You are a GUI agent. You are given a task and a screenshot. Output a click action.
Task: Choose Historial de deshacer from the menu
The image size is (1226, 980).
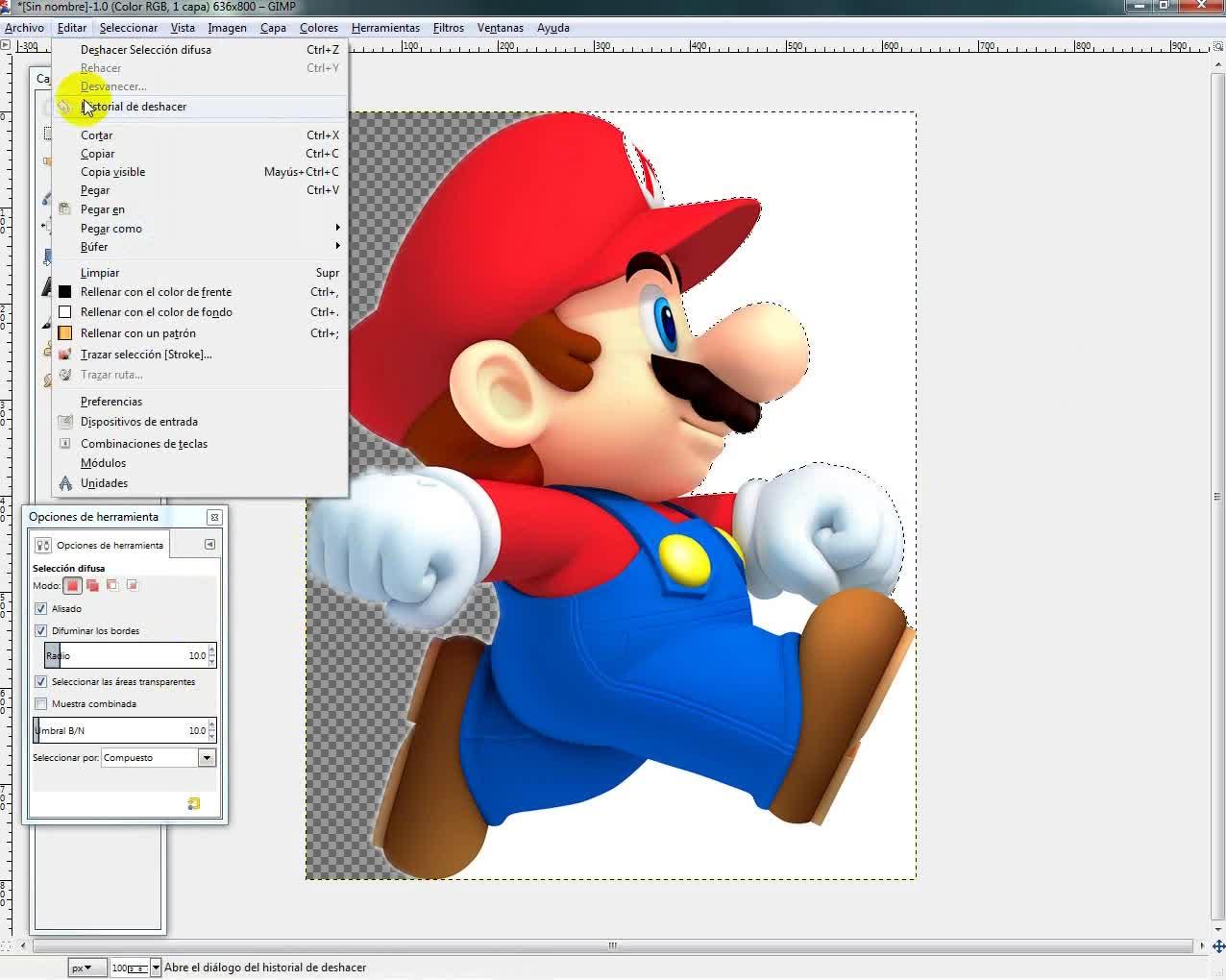[x=135, y=107]
